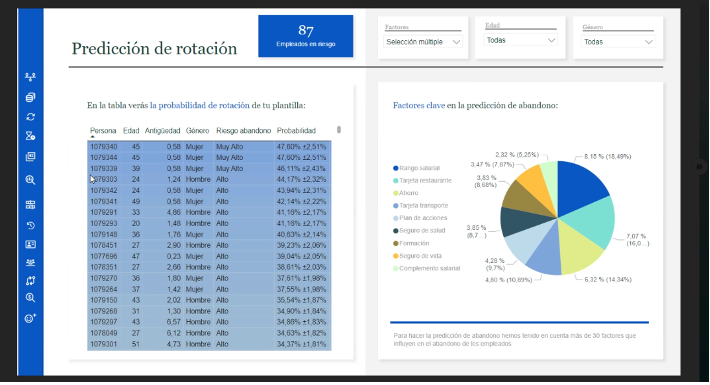Select the 'Ahorro' legend entry
This screenshot has height=385, width=710.
405,193
